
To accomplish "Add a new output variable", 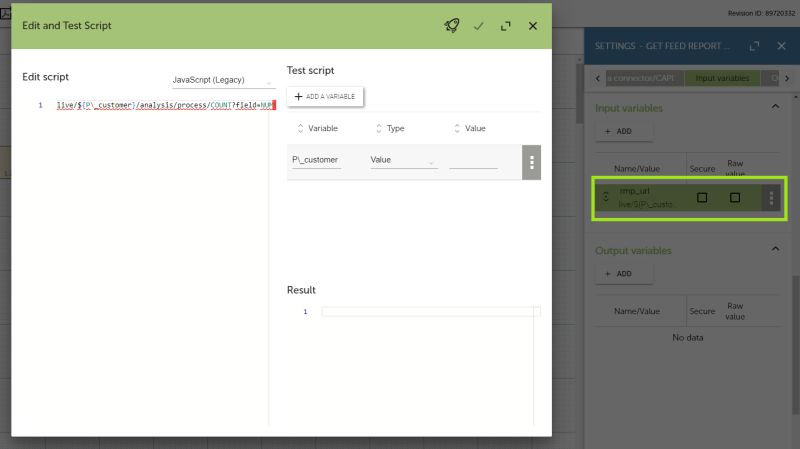I will point(623,274).
